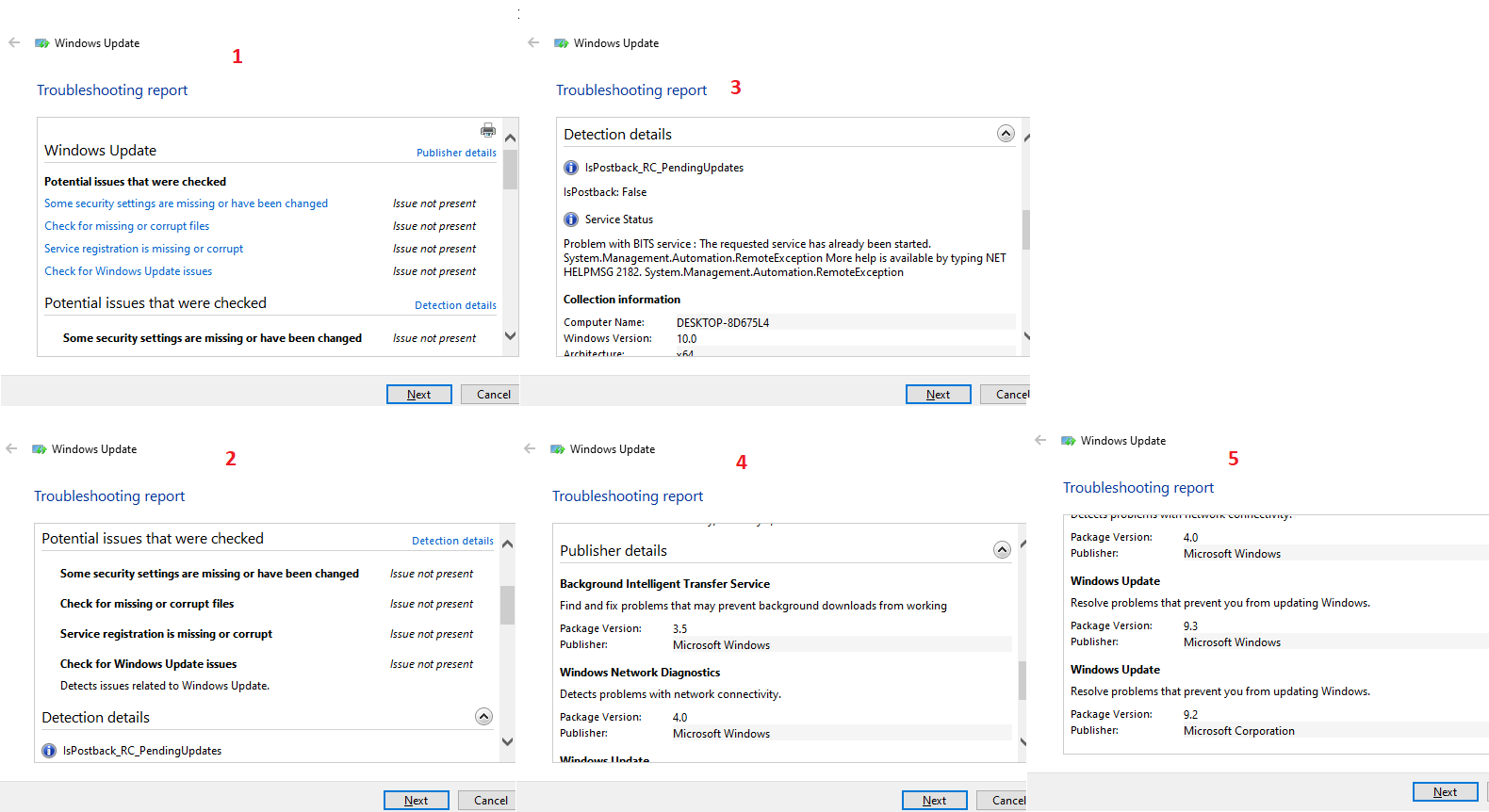Click the Windows Update title icon in the Package Version 9.3 window
The image size is (1489, 812).
click(x=1069, y=441)
